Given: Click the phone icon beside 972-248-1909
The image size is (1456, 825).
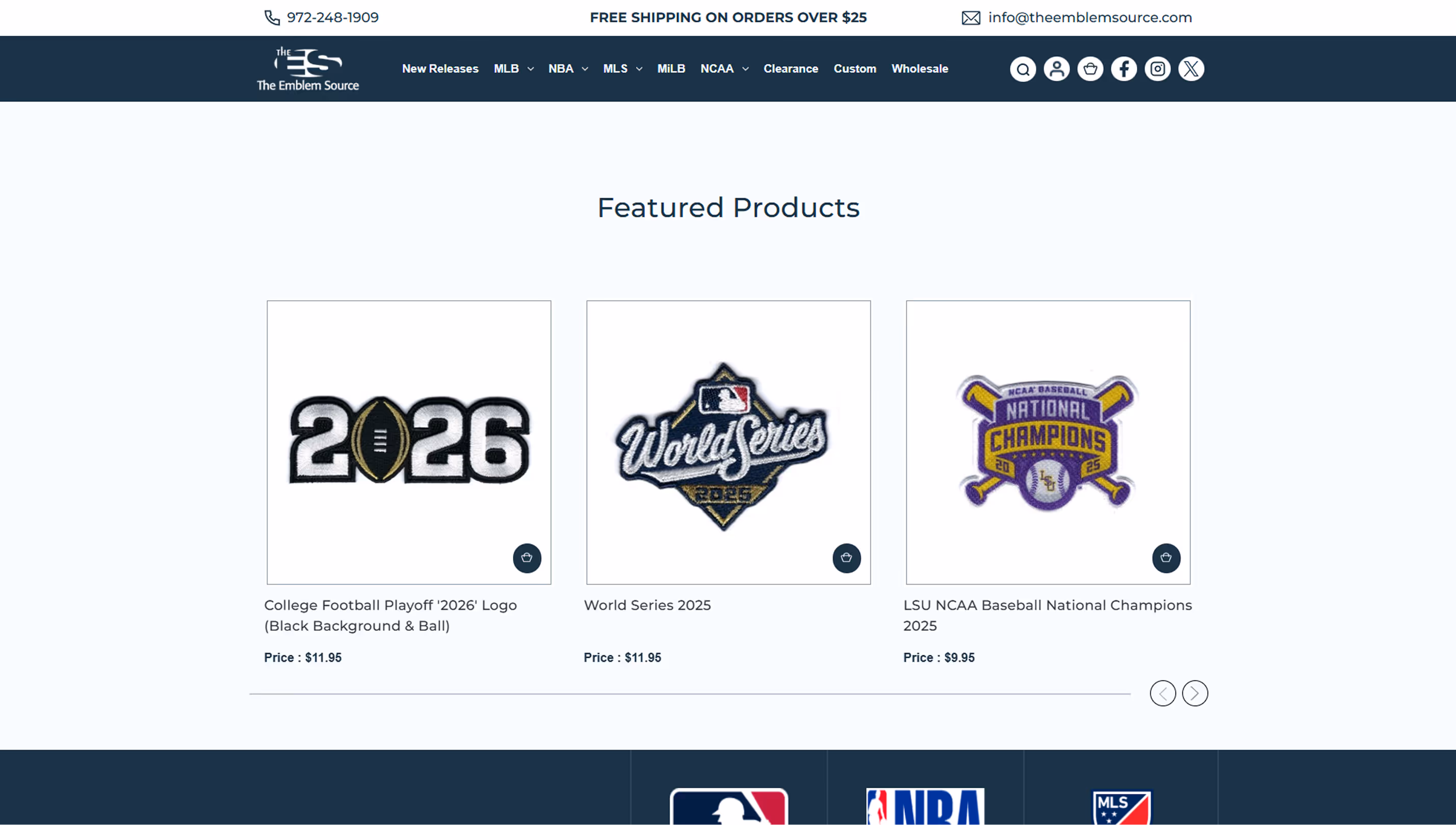Looking at the screenshot, I should [272, 17].
